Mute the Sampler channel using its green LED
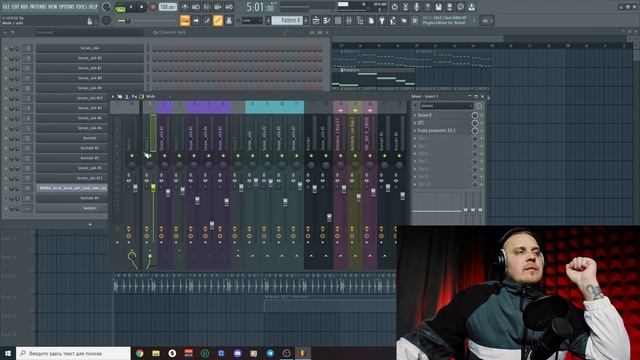This screenshot has width=640, height=360. [x=6, y=208]
